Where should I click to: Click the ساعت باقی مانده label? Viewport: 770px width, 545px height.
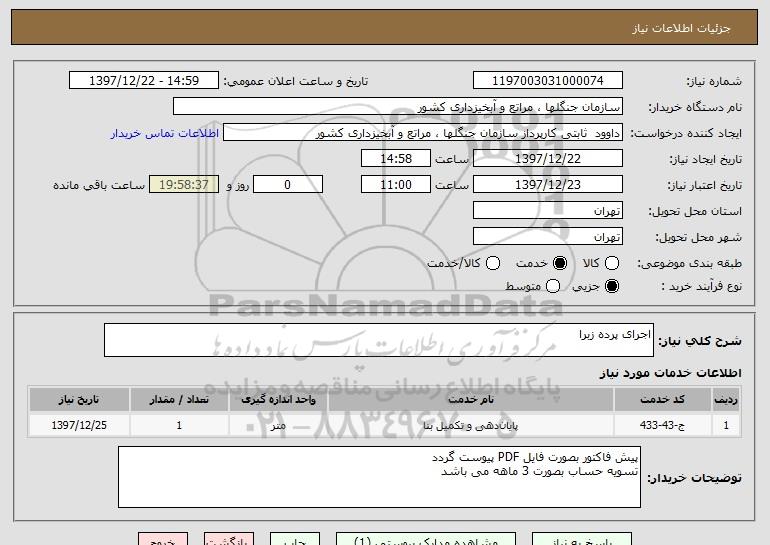point(99,185)
